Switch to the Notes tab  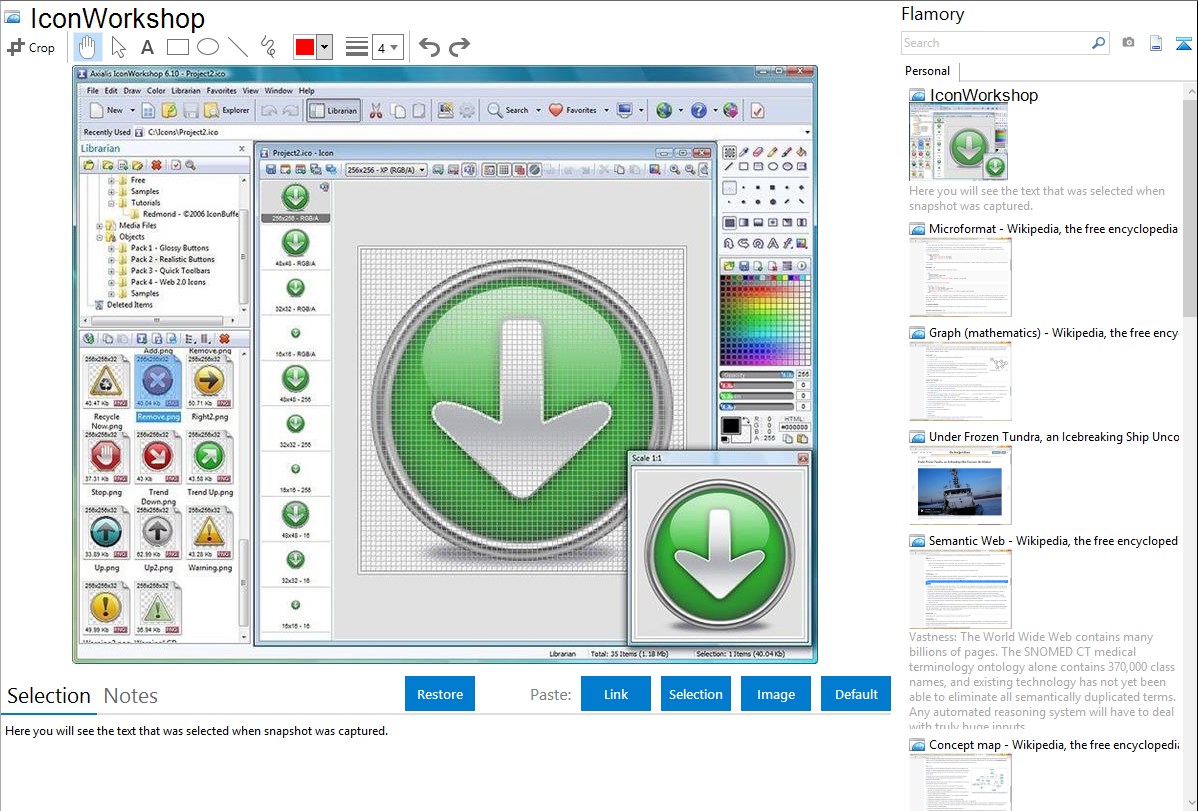click(x=131, y=696)
